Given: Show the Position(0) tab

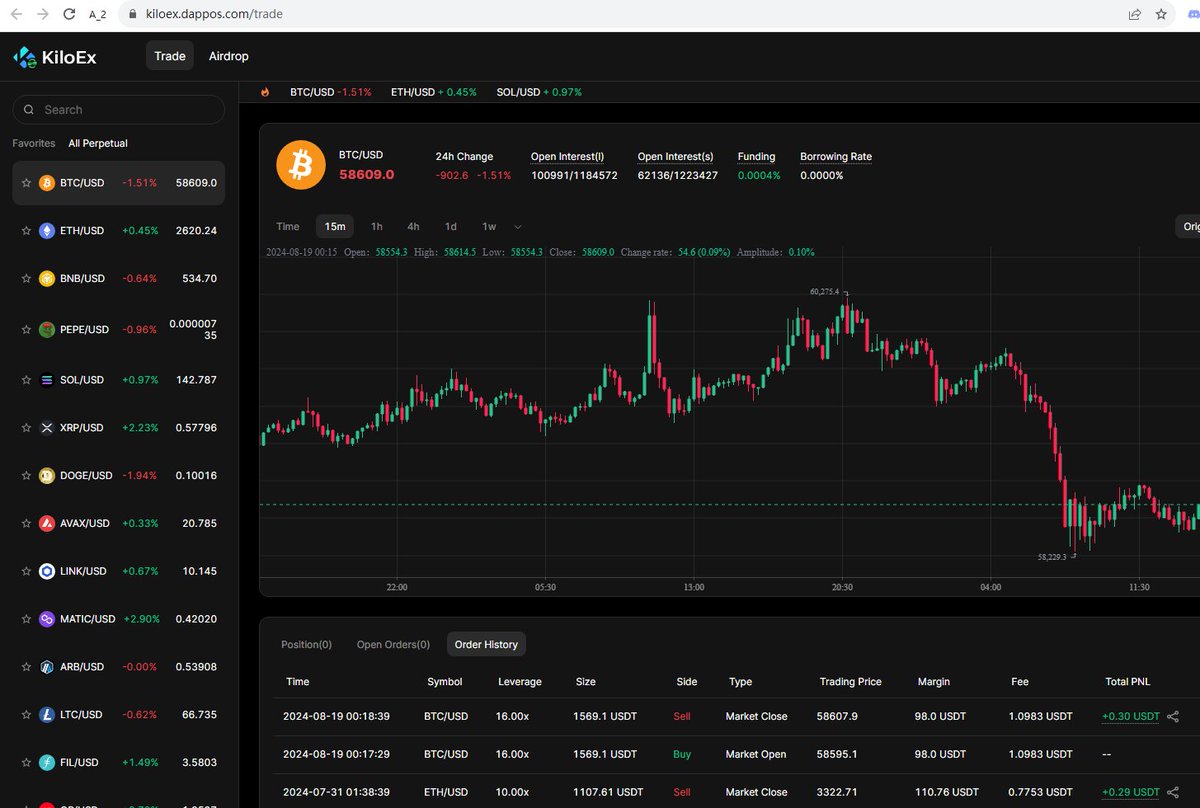Looking at the screenshot, I should [x=307, y=645].
